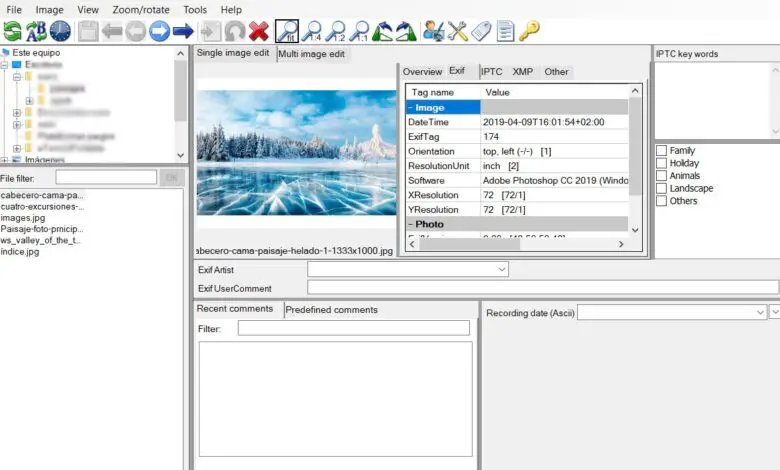Viewport: 780px width, 470px height.
Task: Click the price tag icon in toolbar
Action: pyautogui.click(x=482, y=31)
